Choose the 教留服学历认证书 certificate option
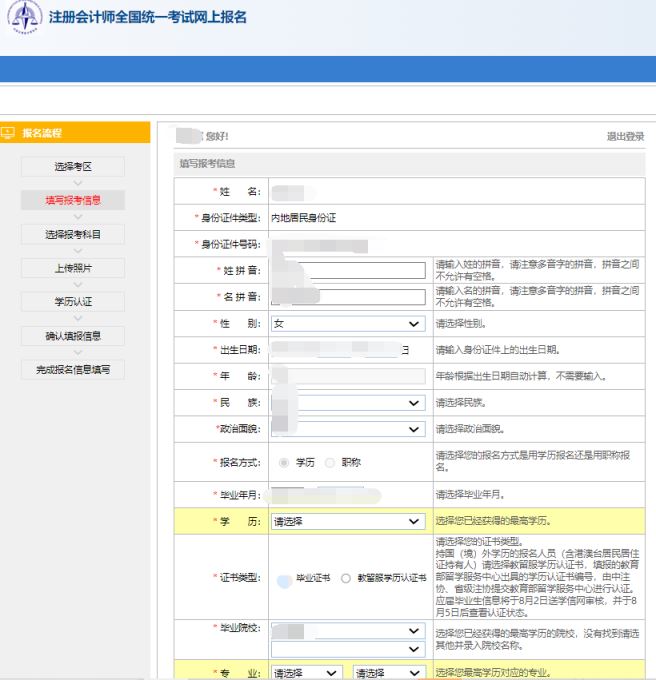 pos(346,578)
